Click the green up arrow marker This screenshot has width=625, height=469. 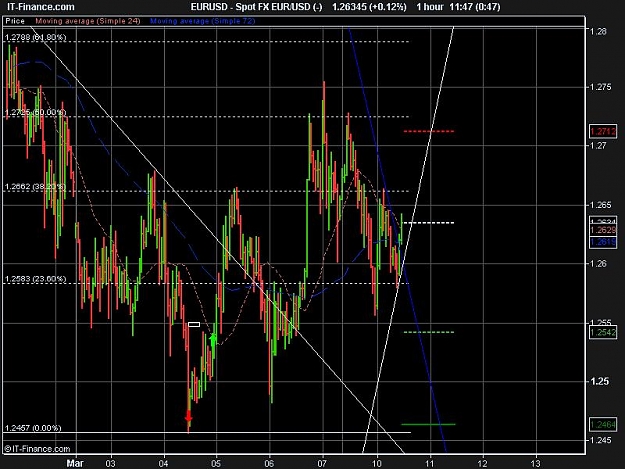pyautogui.click(x=213, y=339)
